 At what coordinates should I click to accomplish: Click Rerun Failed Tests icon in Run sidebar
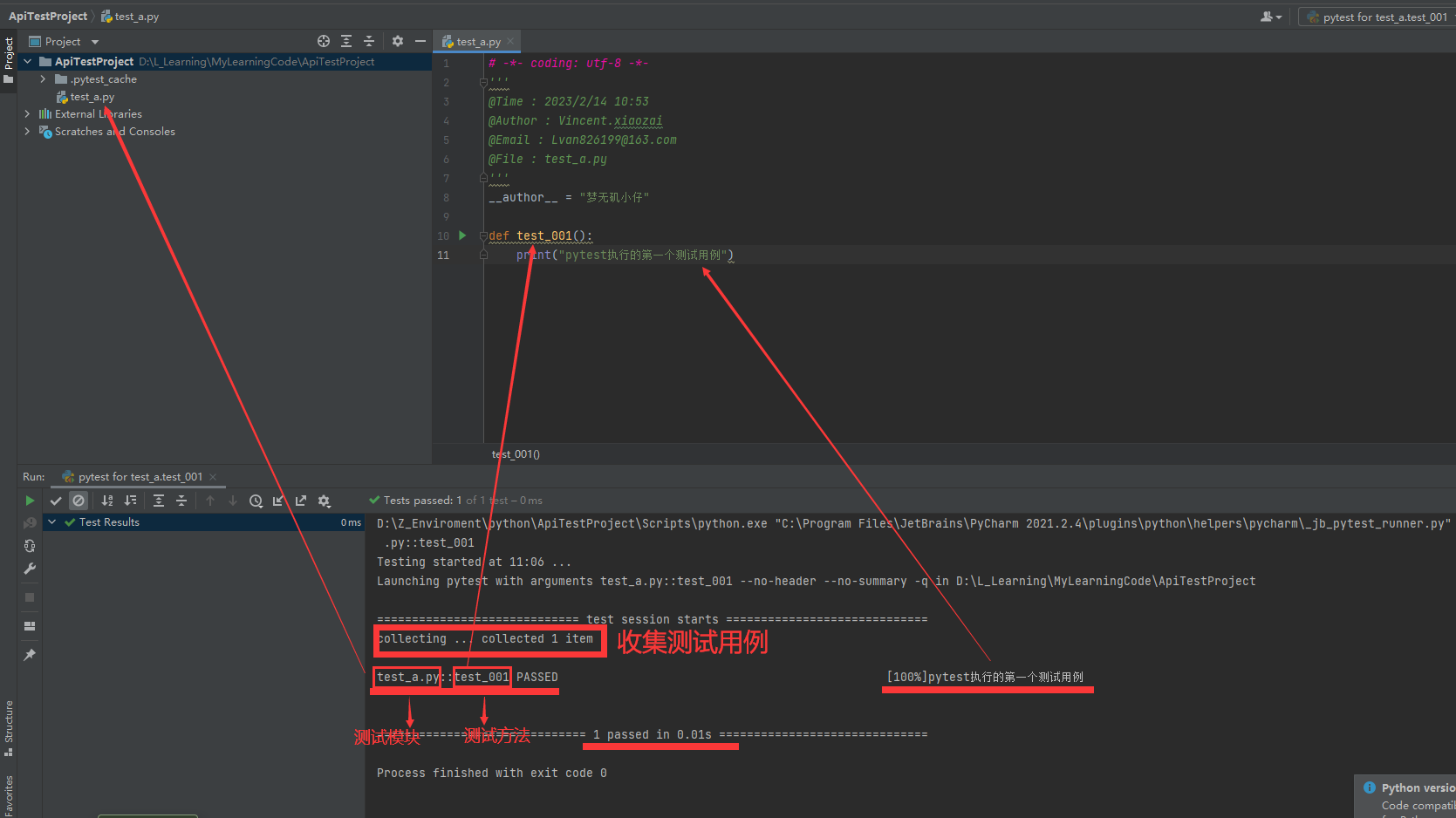30,523
